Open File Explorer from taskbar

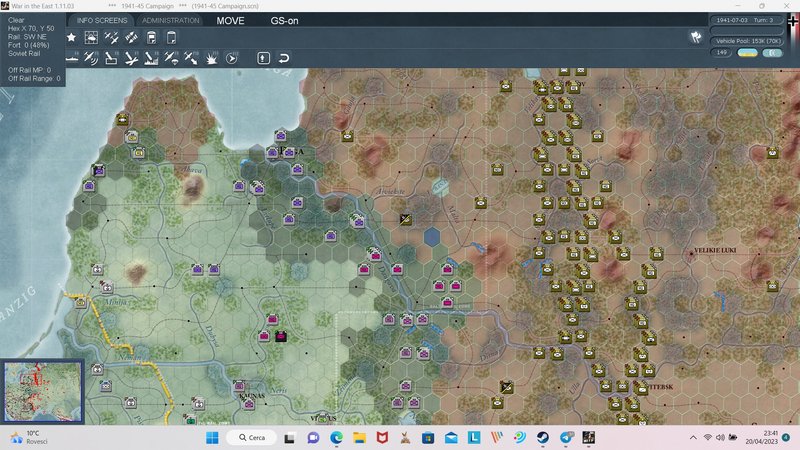(359, 437)
